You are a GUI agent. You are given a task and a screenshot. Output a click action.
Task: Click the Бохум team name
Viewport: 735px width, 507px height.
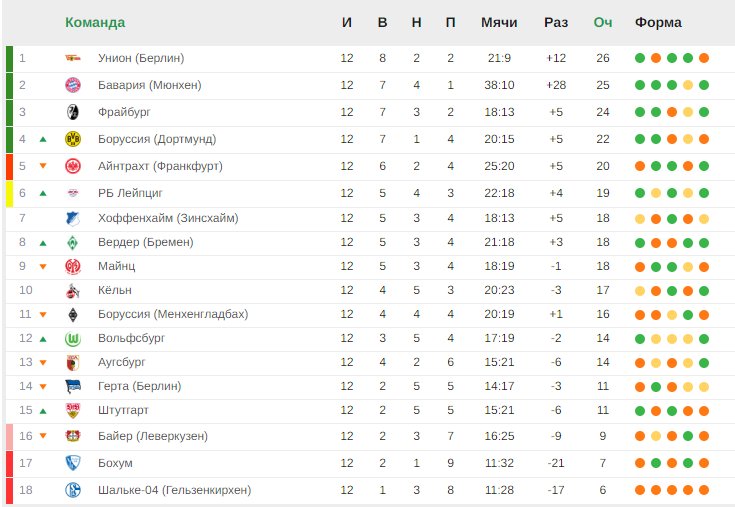click(115, 463)
